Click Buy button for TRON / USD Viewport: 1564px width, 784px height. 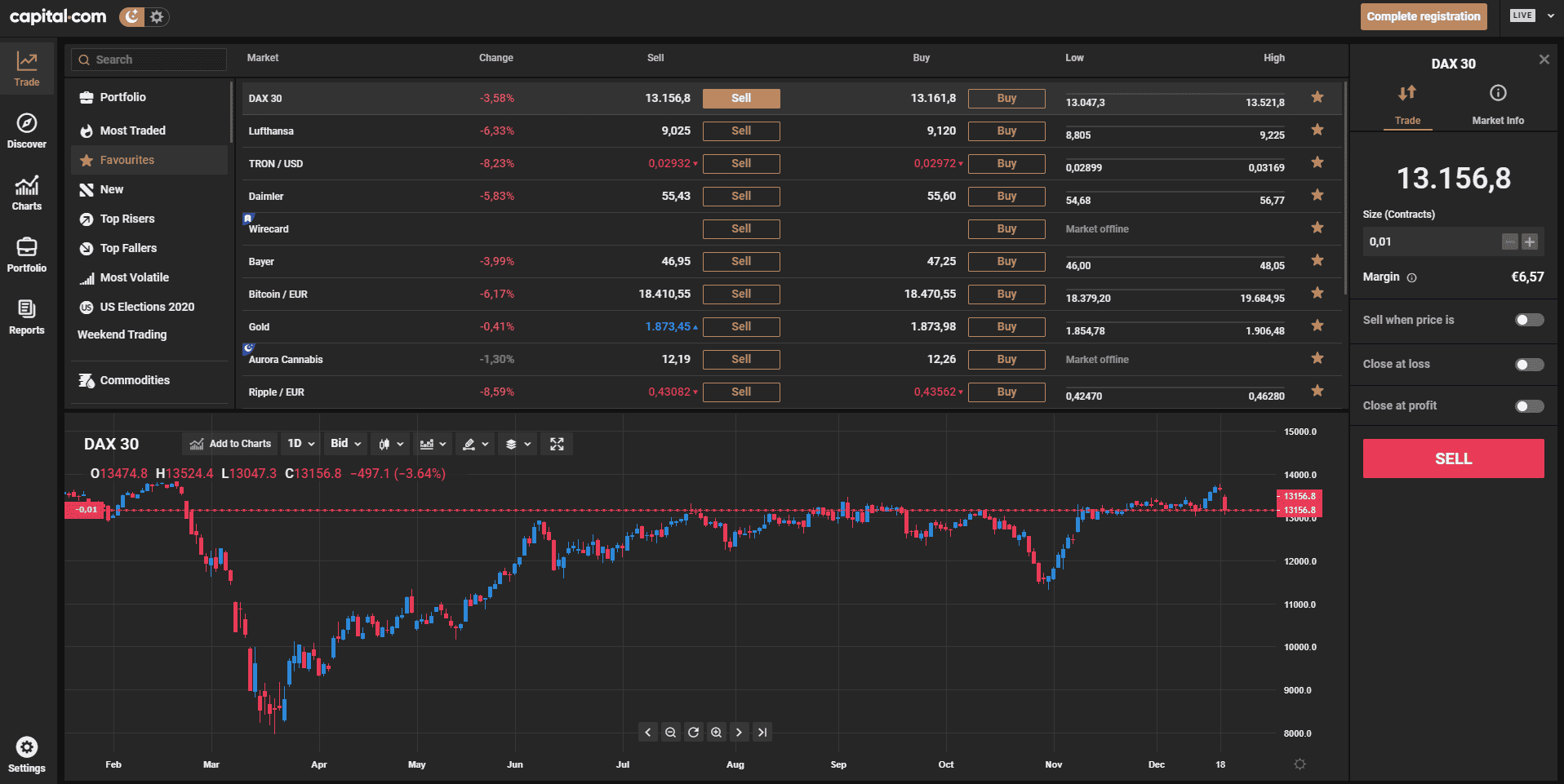1006,163
